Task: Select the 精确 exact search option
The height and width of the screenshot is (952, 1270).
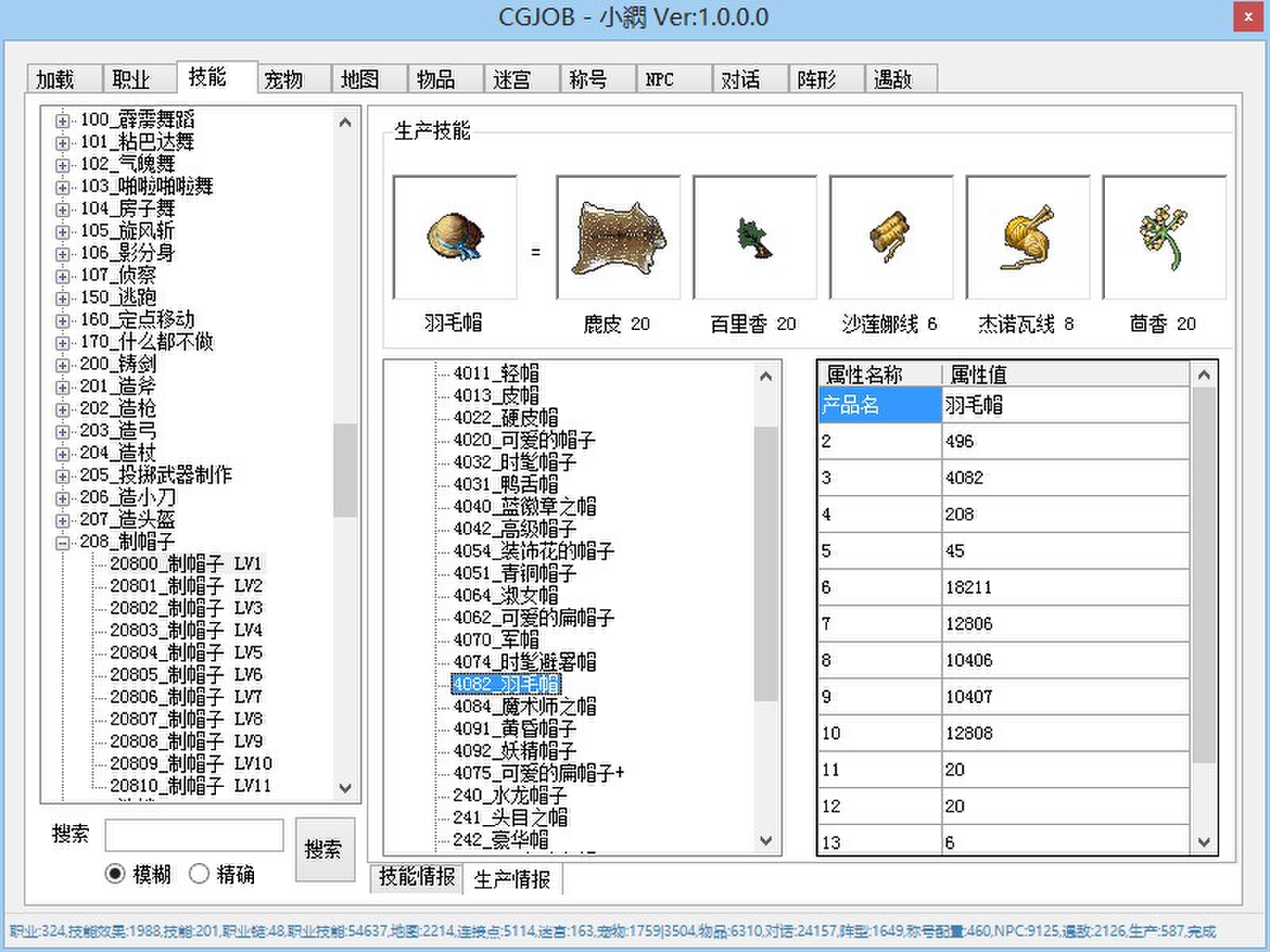Action: (x=199, y=873)
